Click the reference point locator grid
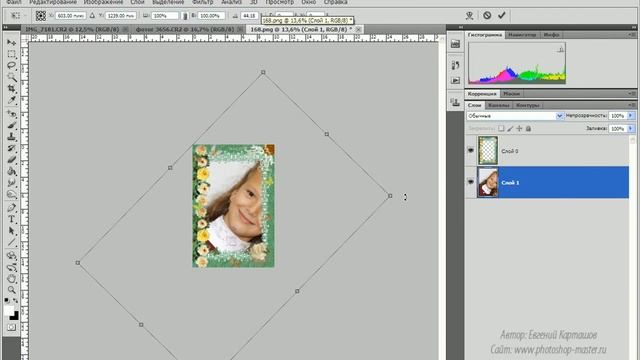Screen dimensions: 640x360 (40, 16)
